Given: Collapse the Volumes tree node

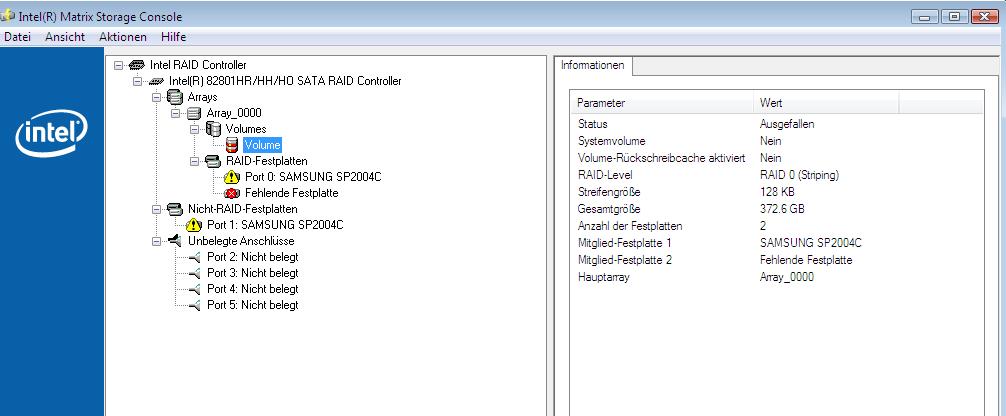Looking at the screenshot, I should coord(194,130).
